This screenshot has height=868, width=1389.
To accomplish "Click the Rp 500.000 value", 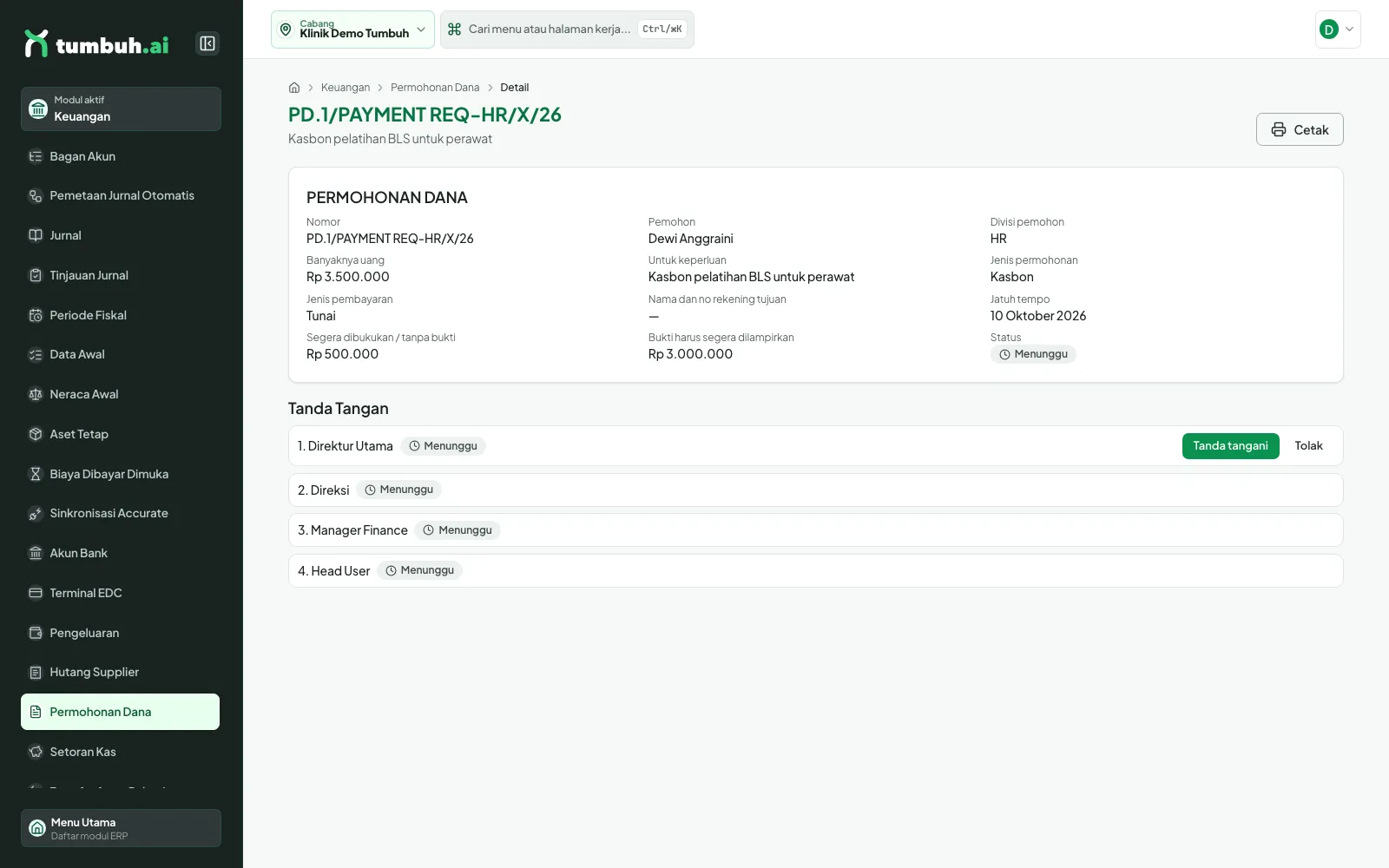I will tap(342, 354).
